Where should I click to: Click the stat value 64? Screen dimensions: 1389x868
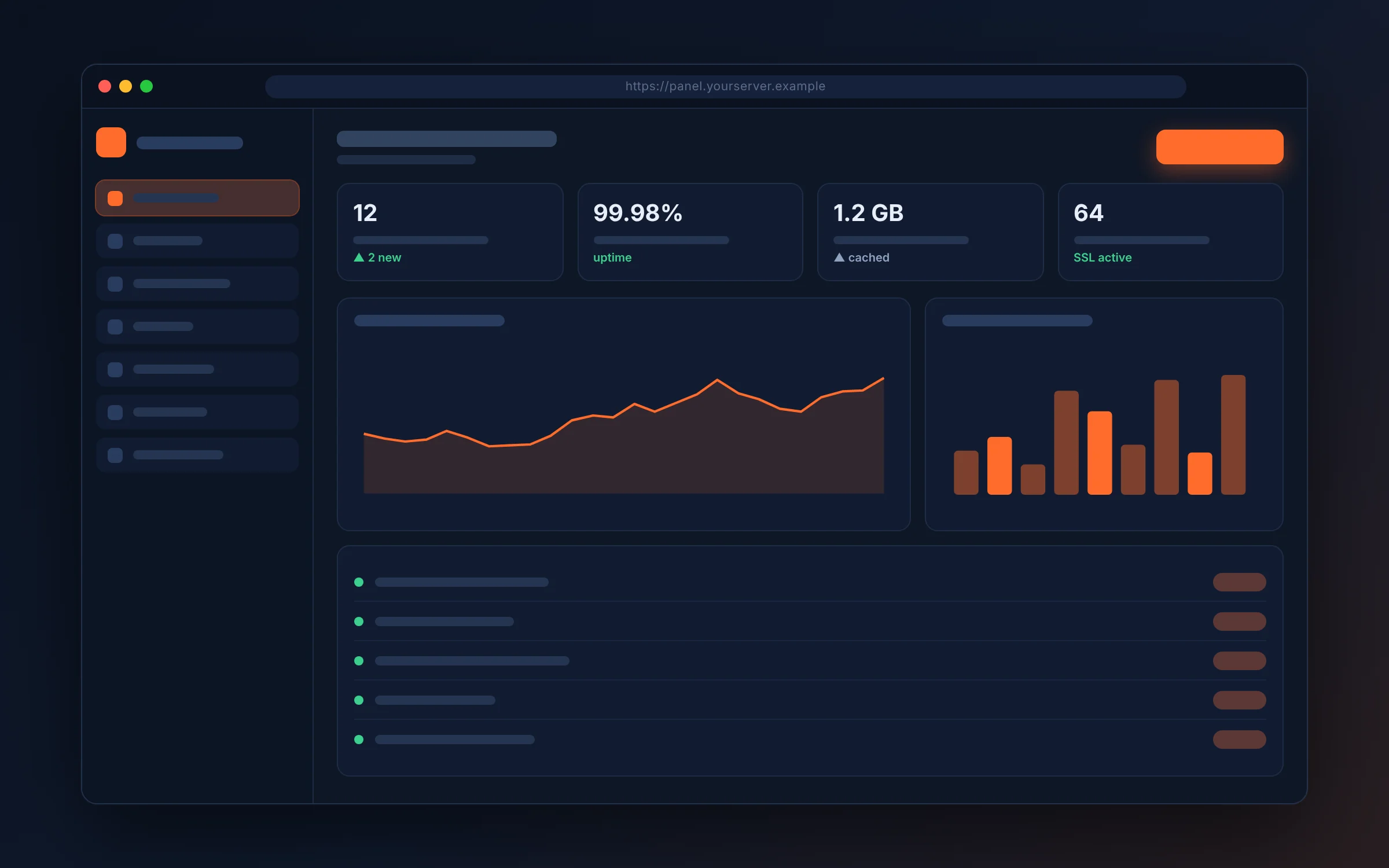[x=1089, y=213]
